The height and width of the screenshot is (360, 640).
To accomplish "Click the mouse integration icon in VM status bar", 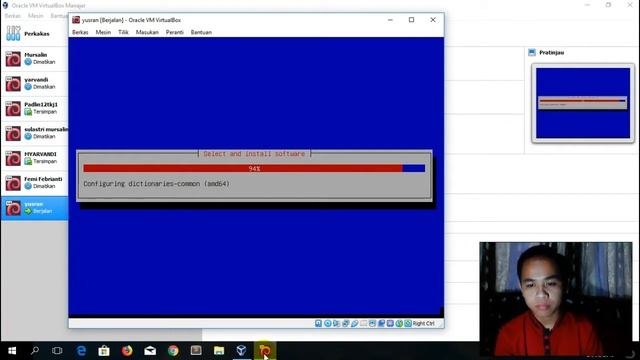I will click(x=399, y=323).
